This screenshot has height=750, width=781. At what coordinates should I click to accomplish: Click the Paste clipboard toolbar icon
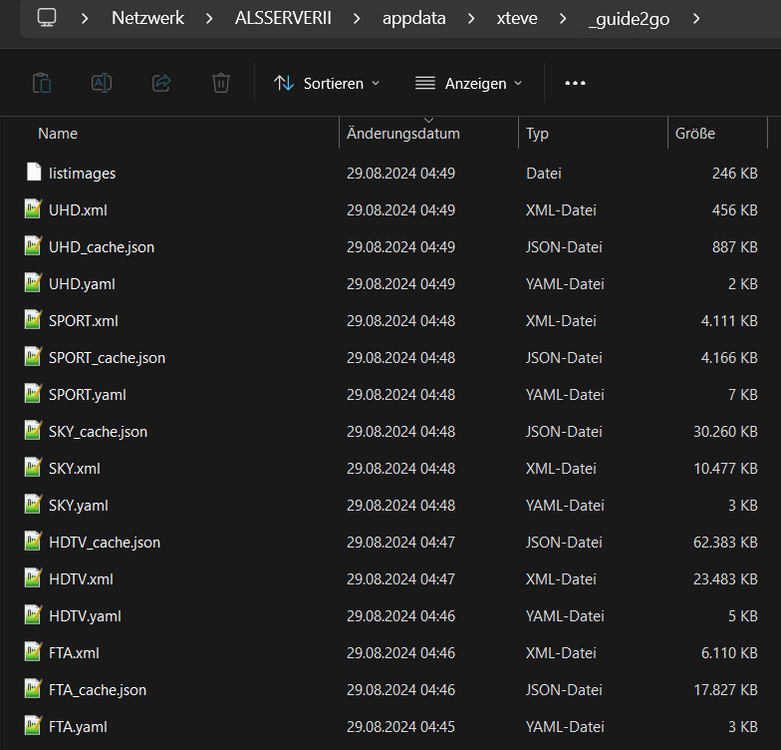coord(42,83)
